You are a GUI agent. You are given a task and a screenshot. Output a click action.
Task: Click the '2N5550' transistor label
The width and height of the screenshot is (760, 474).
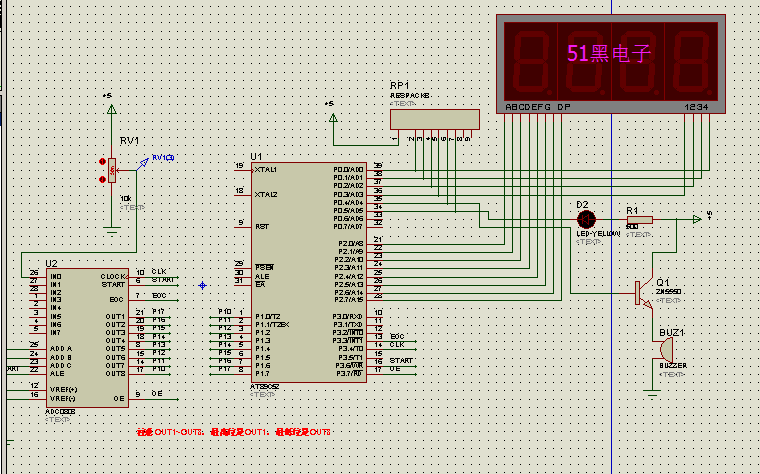tap(668, 292)
